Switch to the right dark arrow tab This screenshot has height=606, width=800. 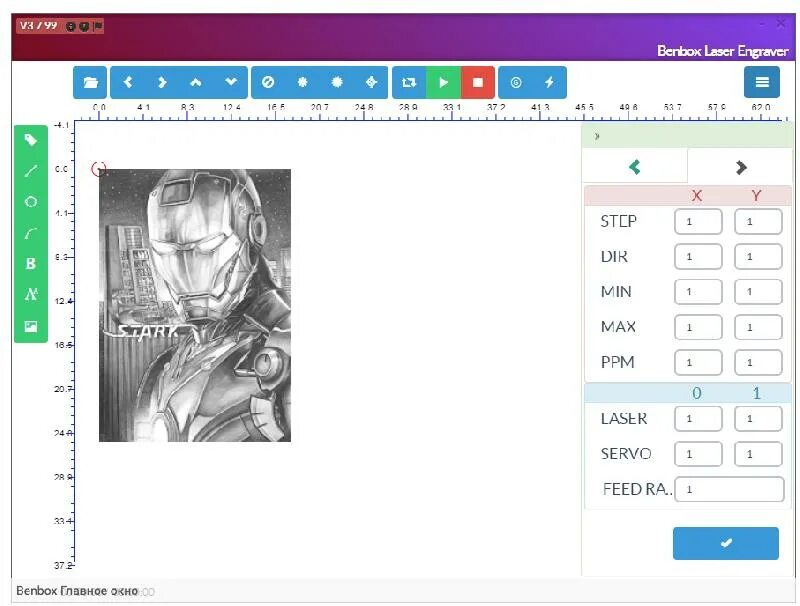(741, 167)
